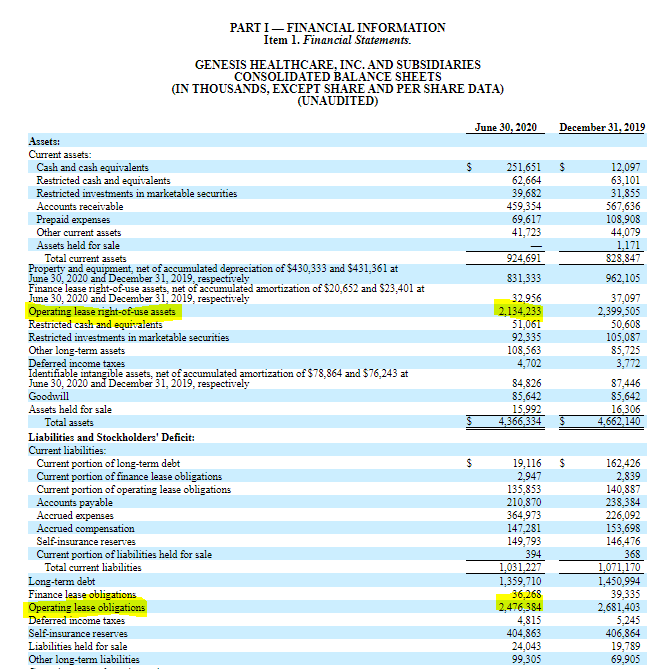
Task: Click the 'June 30, 2020' column header
Action: pyautogui.click(x=505, y=127)
